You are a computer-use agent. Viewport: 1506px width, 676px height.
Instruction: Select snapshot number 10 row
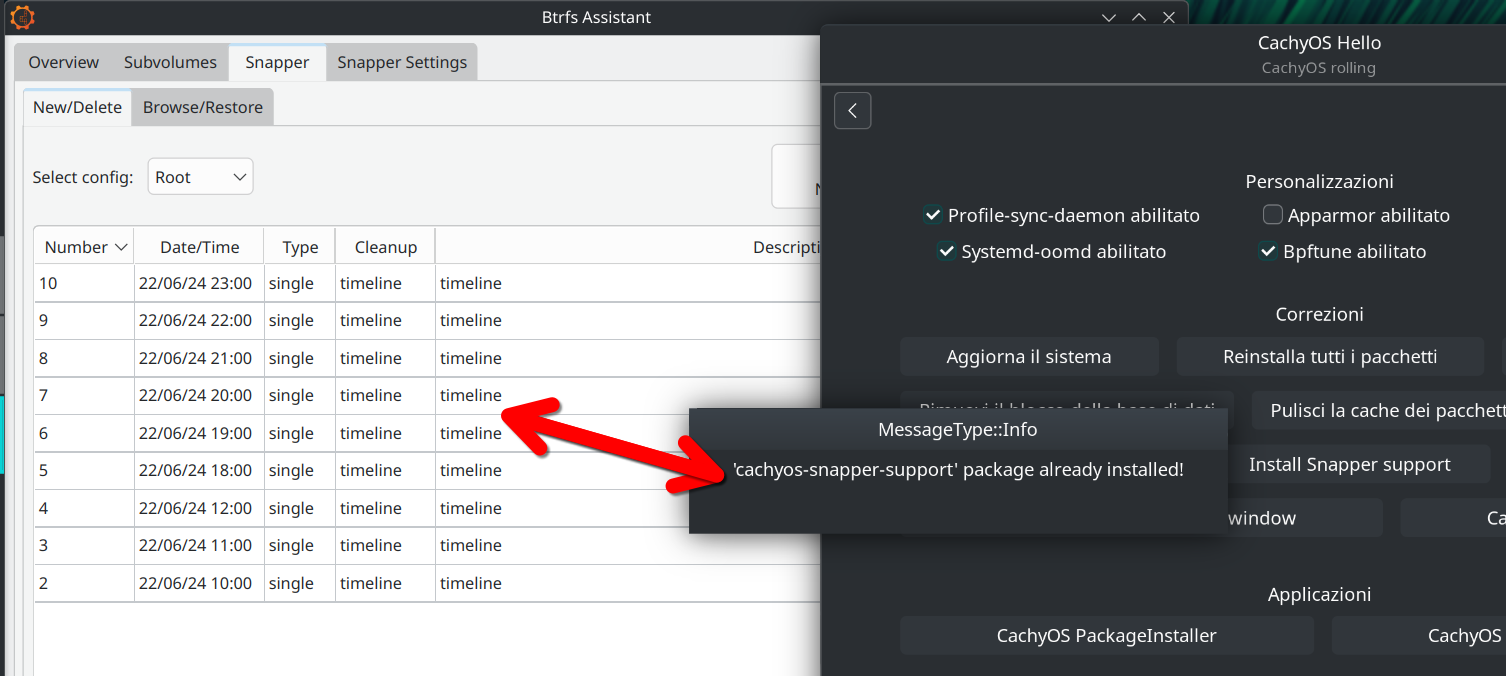428,283
